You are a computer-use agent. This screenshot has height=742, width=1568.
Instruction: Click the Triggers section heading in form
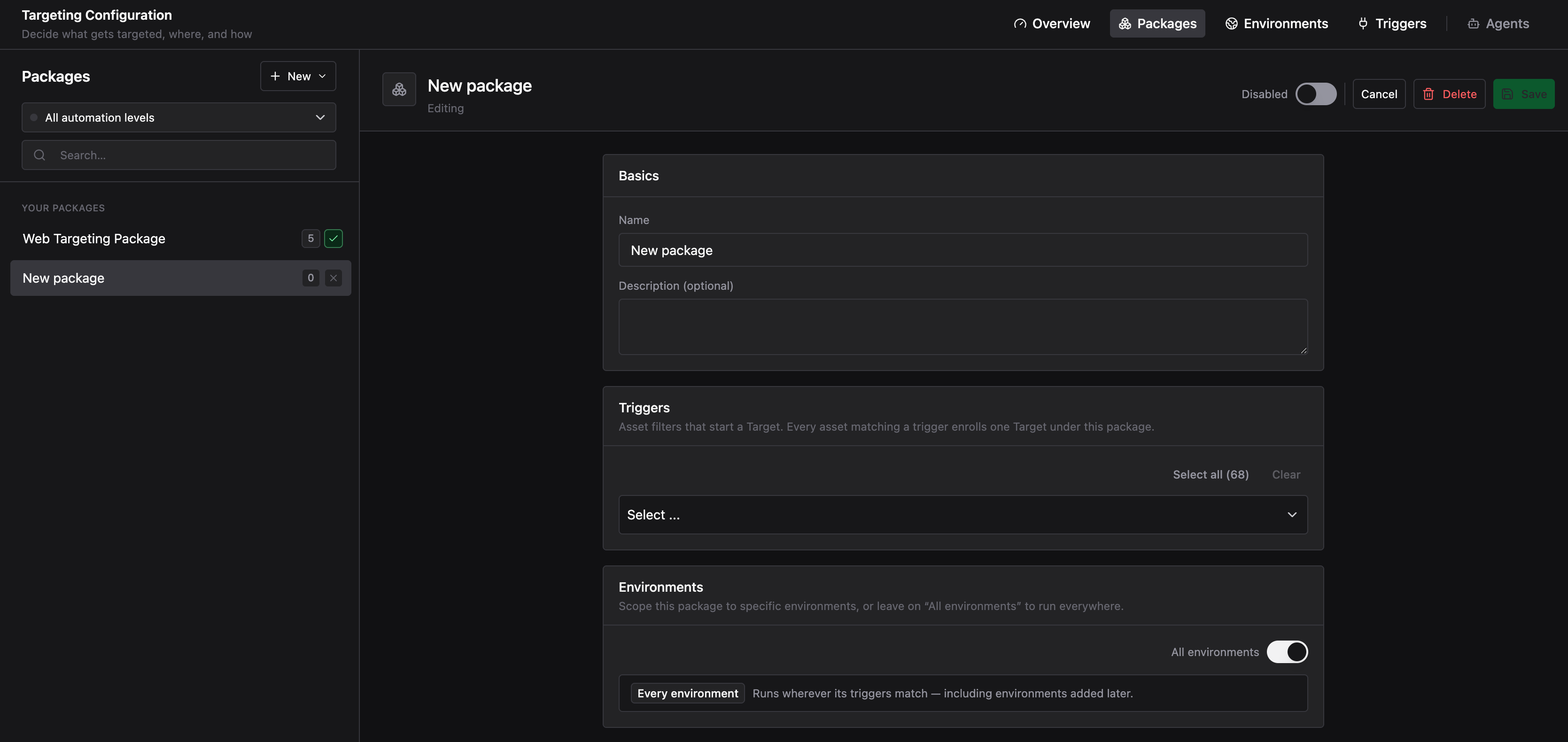click(644, 408)
